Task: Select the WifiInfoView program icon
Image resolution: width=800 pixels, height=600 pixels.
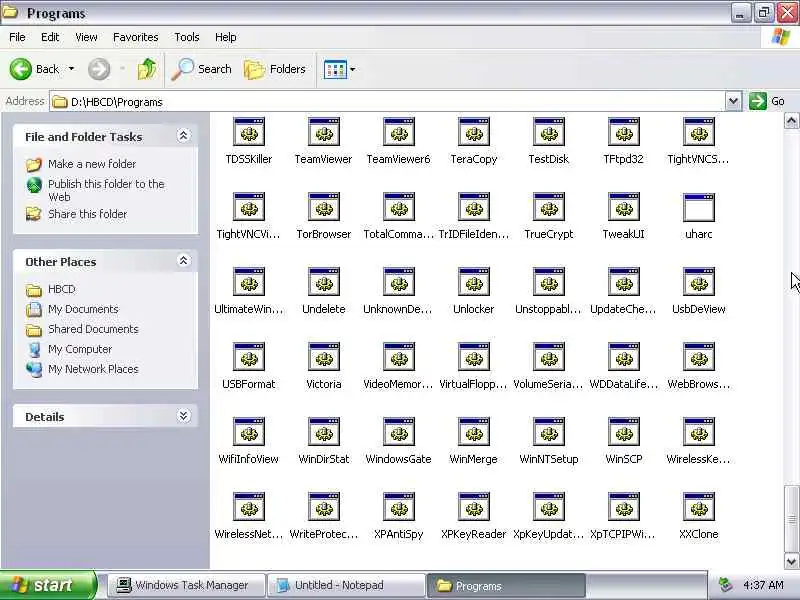Action: click(249, 432)
